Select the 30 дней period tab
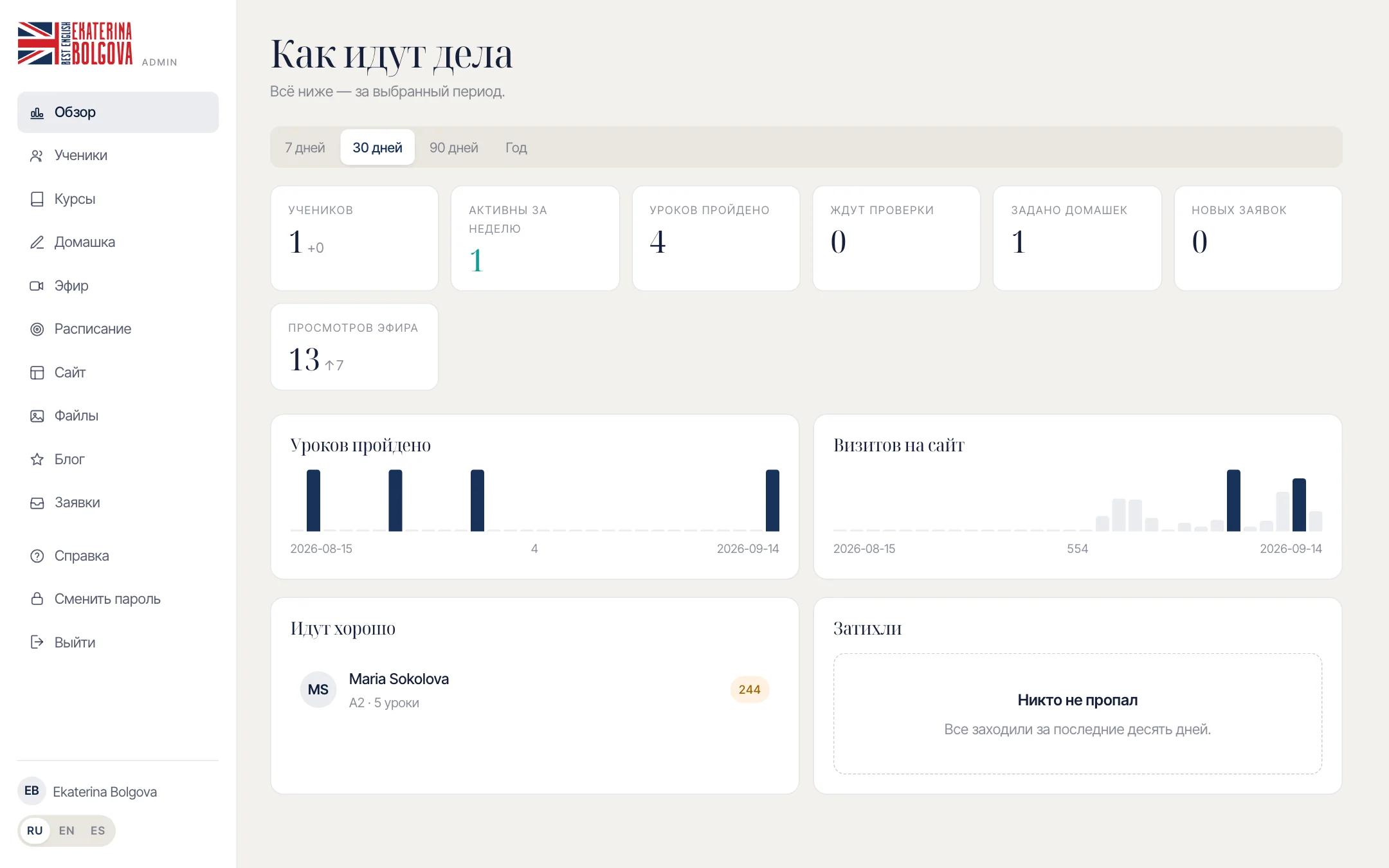1389x868 pixels. pos(377,147)
